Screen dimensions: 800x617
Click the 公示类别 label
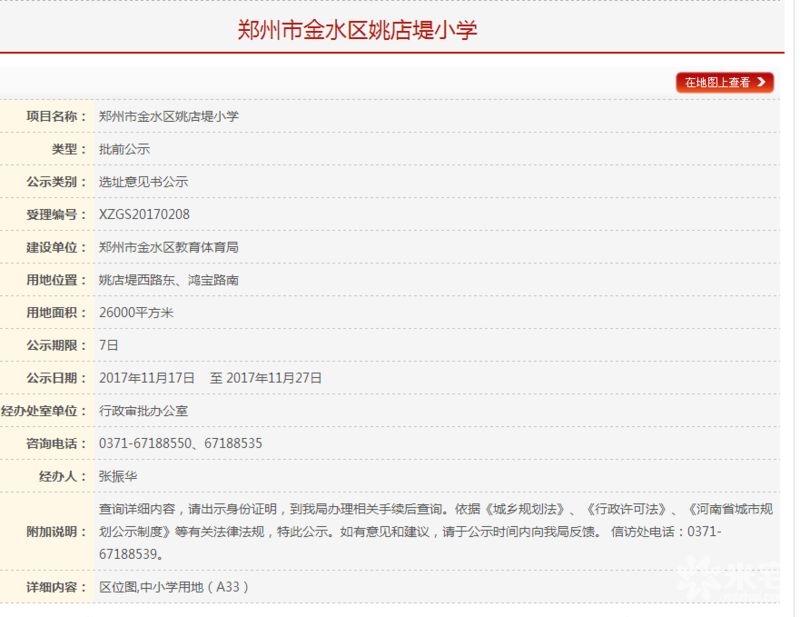[x=56, y=182]
